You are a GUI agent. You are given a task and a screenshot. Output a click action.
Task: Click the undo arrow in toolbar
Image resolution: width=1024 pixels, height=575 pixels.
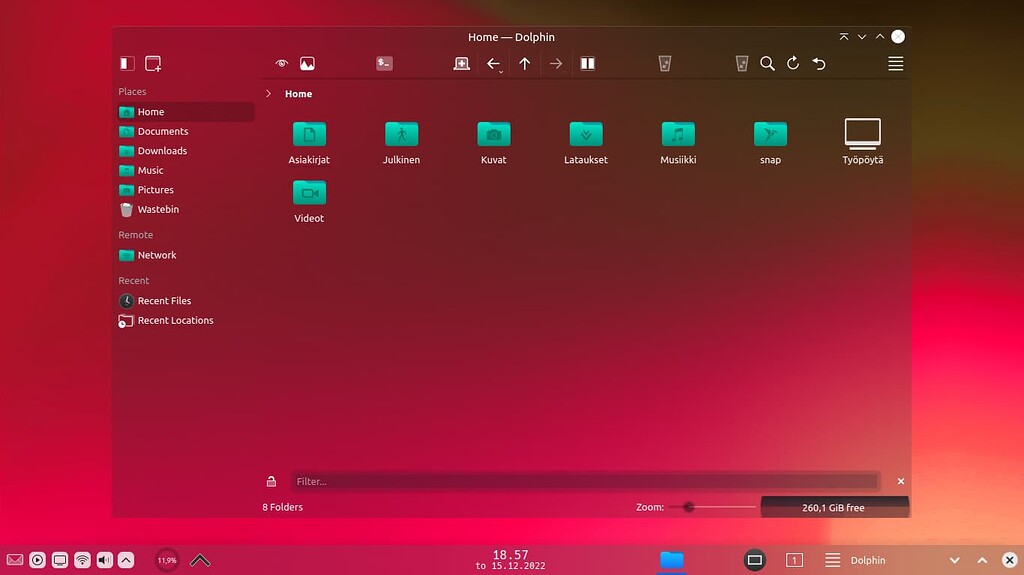pyautogui.click(x=819, y=64)
